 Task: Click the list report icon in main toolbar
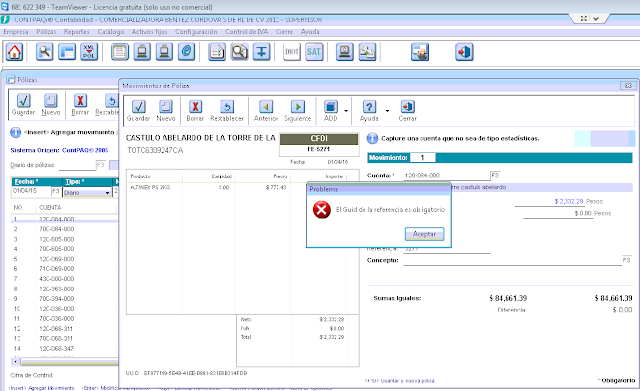click(120, 52)
